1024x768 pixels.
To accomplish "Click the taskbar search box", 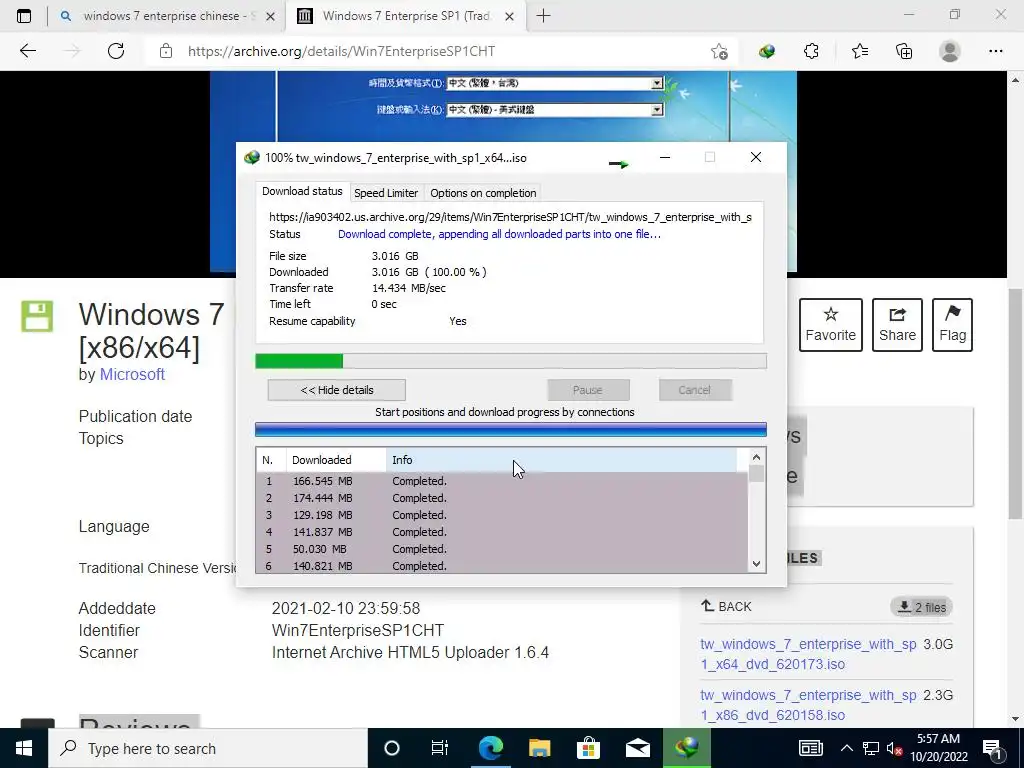I will pos(208,748).
